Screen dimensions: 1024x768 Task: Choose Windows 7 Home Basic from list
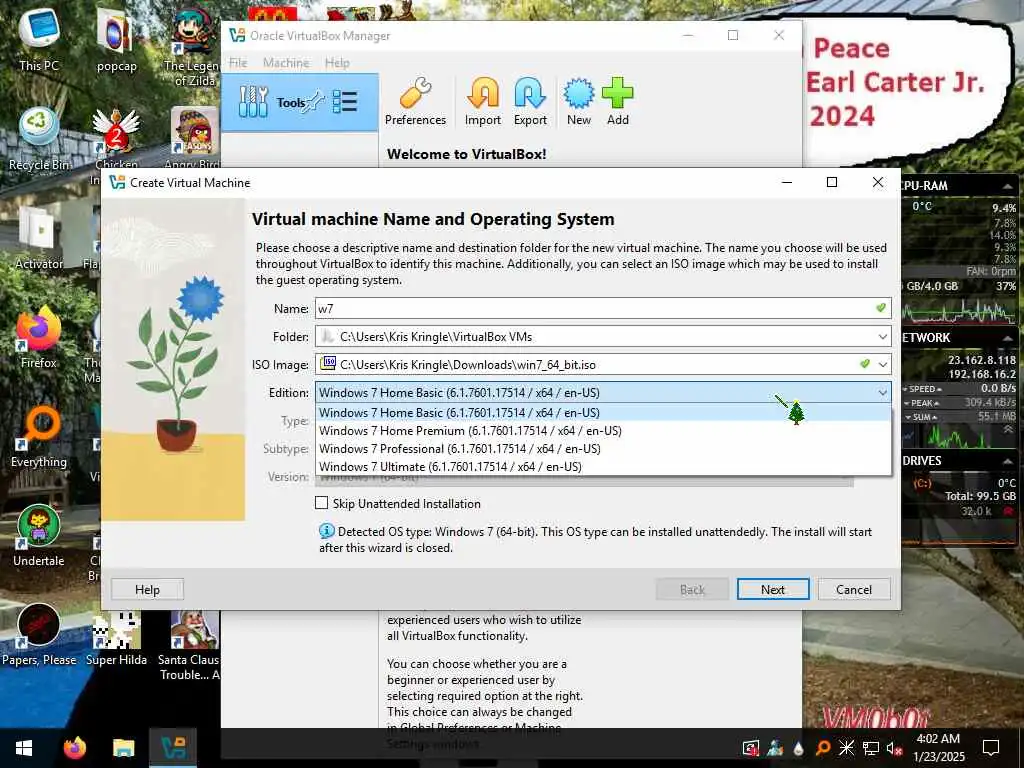click(x=603, y=413)
